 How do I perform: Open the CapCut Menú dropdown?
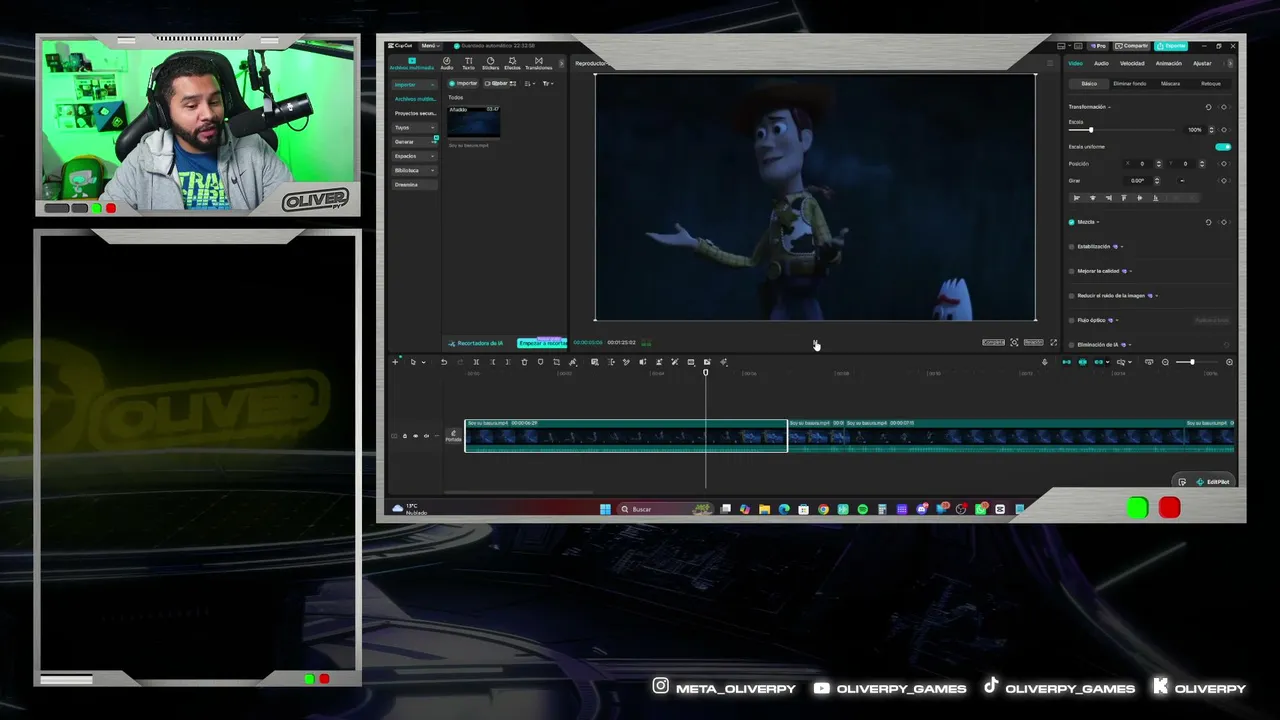pos(430,46)
